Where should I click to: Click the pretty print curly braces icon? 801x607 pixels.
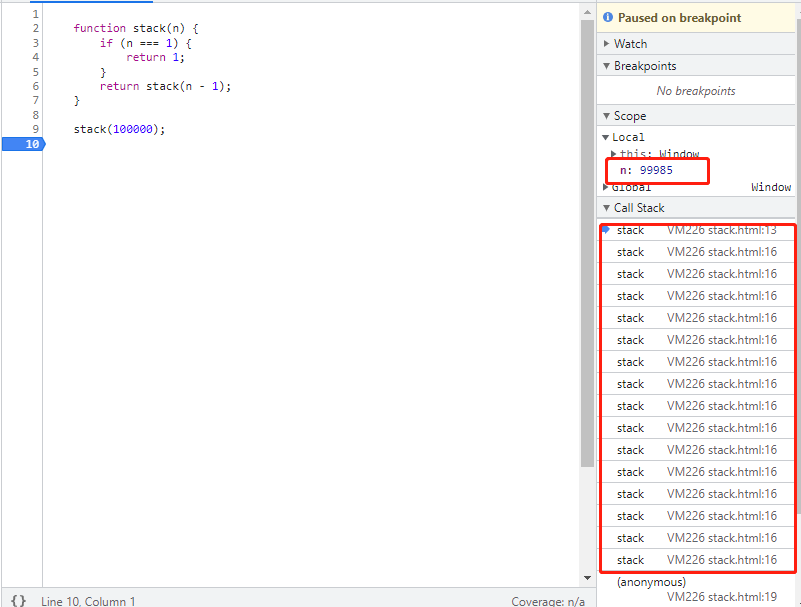(18, 601)
